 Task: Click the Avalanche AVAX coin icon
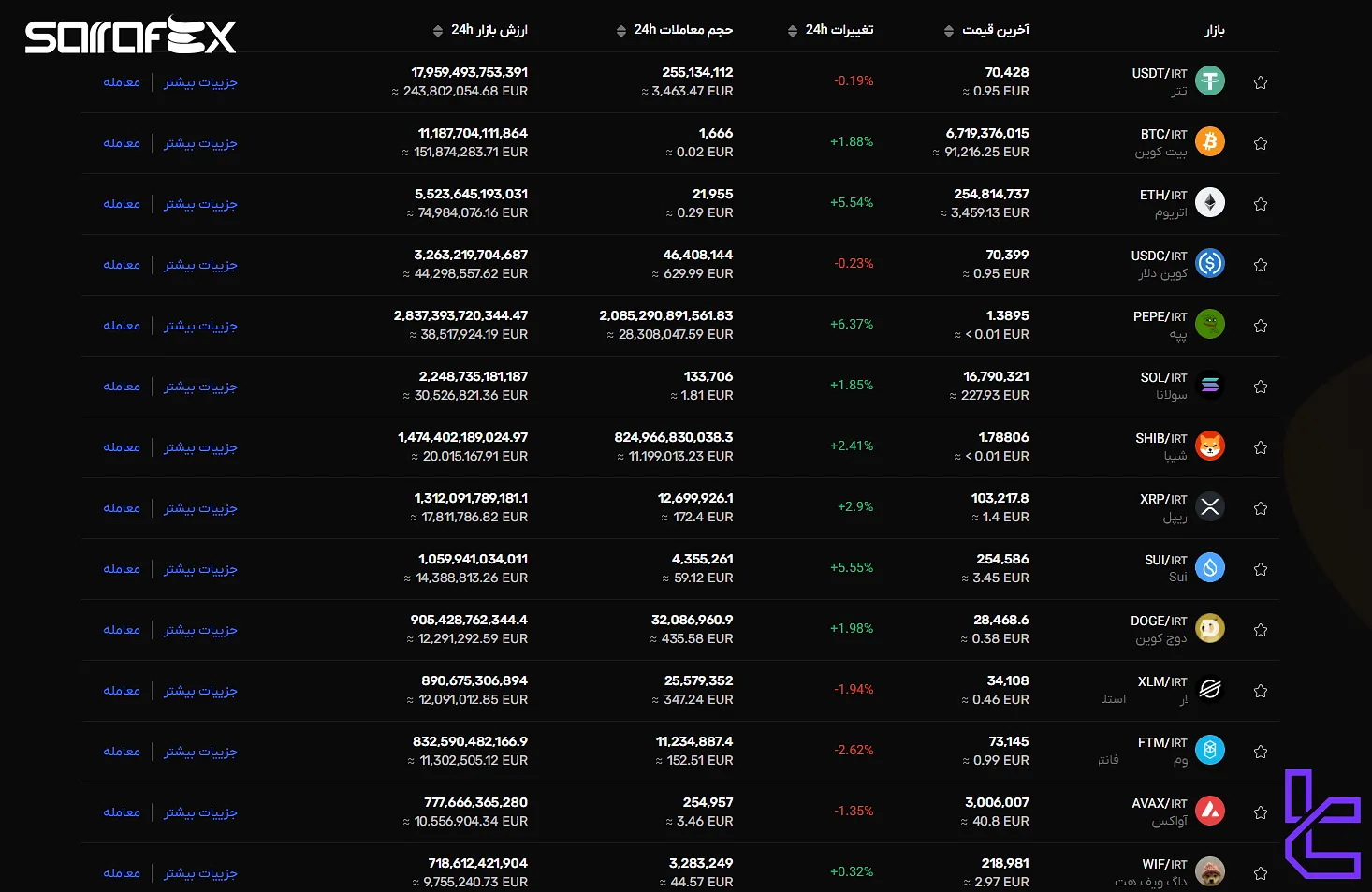pyautogui.click(x=1210, y=812)
